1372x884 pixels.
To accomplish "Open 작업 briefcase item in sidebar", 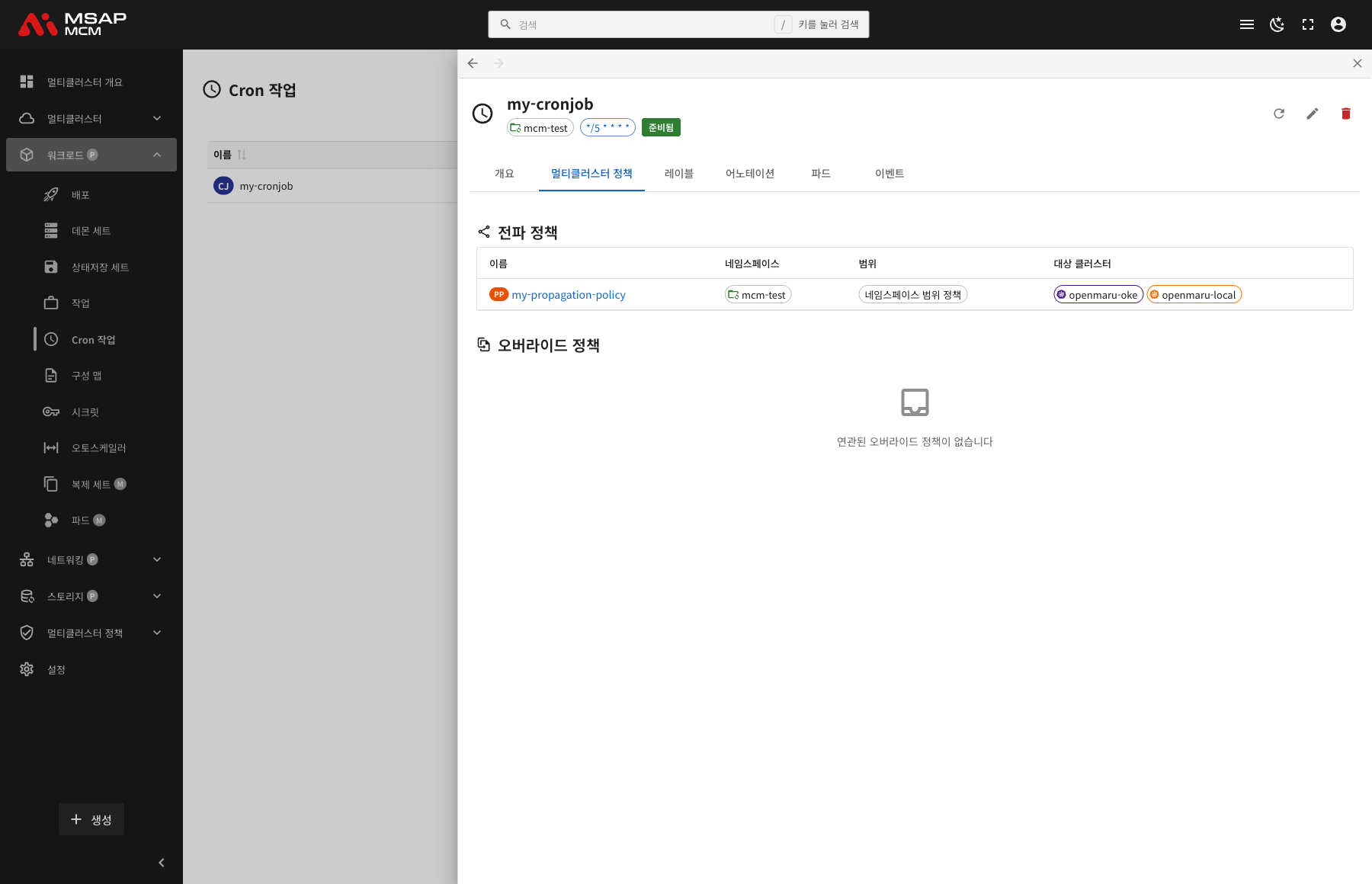I will [x=91, y=303].
